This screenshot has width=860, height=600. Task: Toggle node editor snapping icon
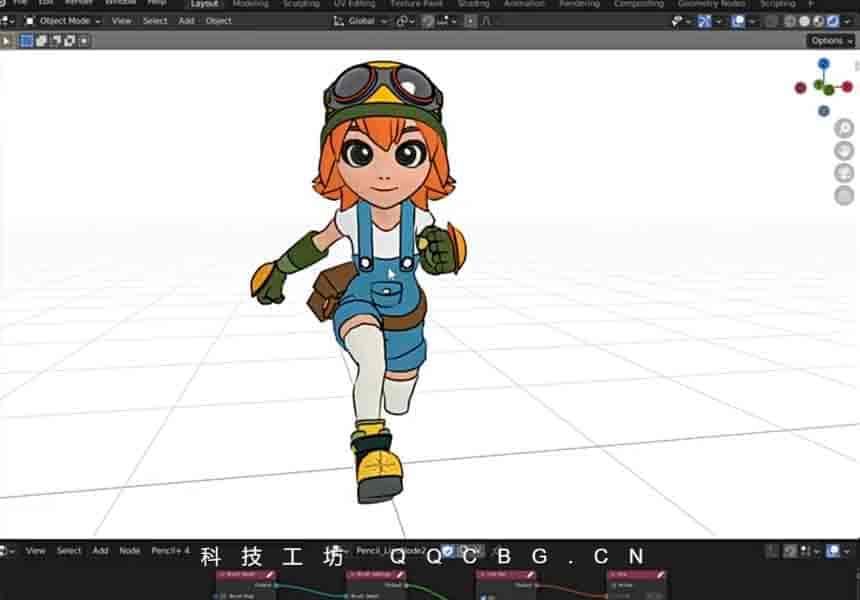(790, 551)
